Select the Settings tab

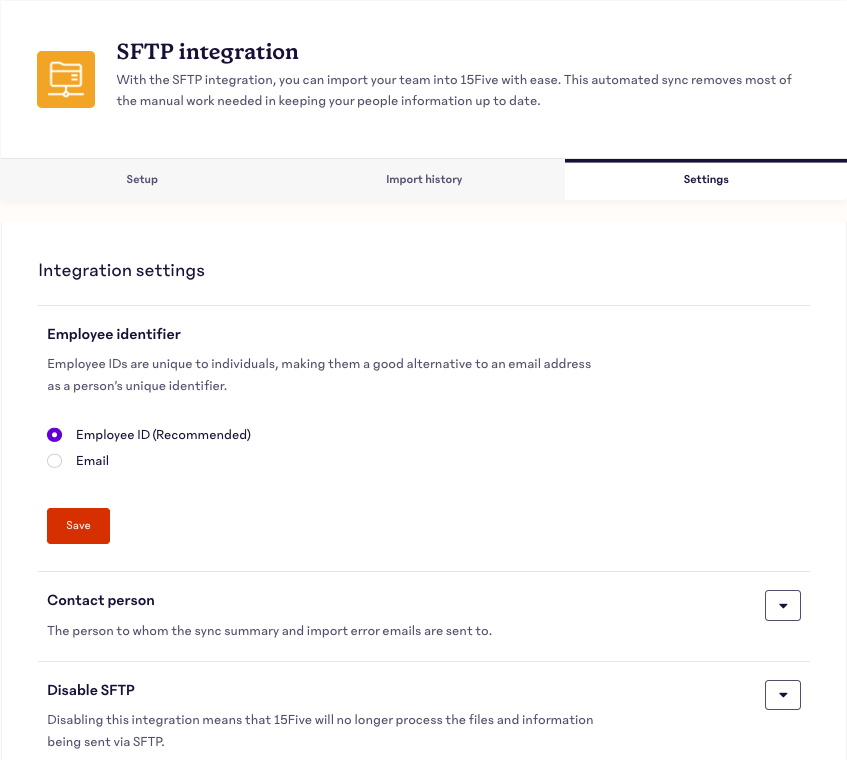click(706, 180)
